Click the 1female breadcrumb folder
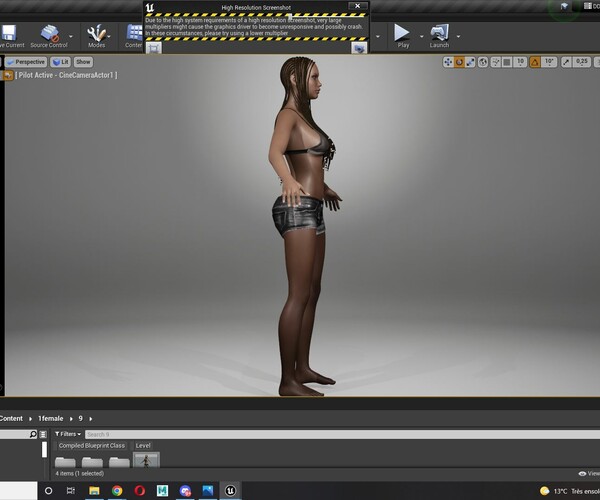The width and height of the screenshot is (600, 500). [51, 419]
